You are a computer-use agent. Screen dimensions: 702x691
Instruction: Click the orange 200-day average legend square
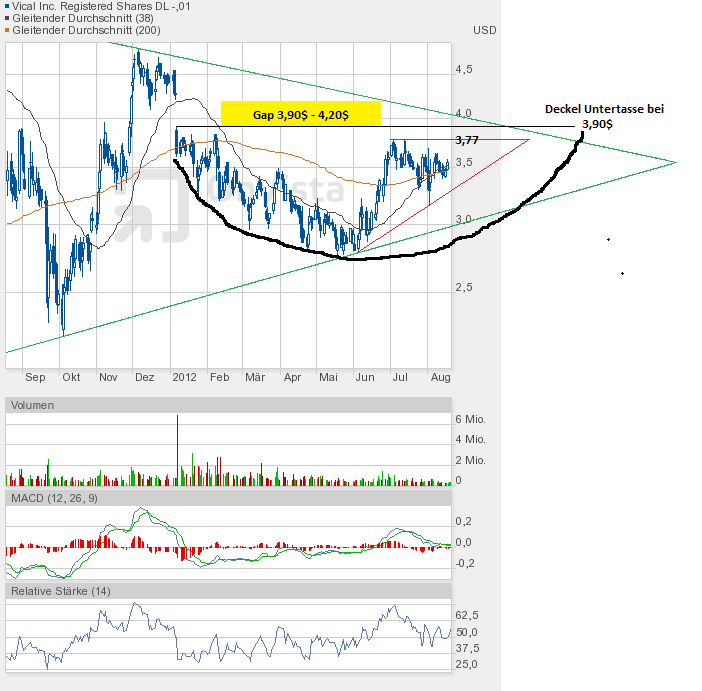click(4, 31)
